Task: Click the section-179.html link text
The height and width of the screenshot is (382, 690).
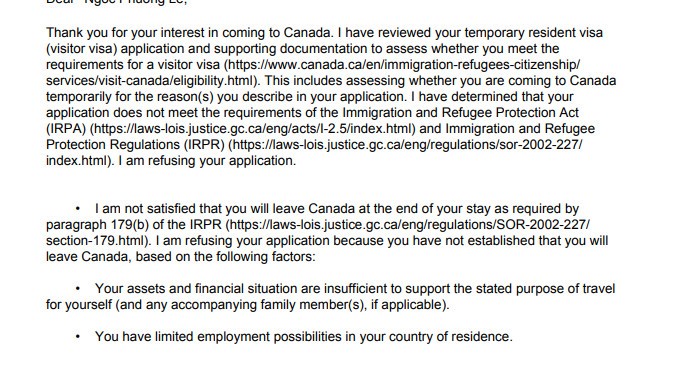Action: 95,241
